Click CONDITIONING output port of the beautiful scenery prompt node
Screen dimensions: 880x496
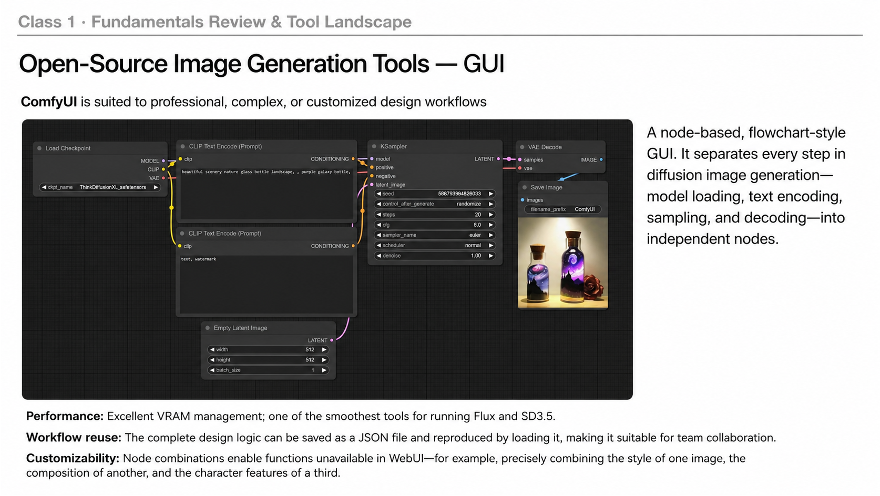353,159
